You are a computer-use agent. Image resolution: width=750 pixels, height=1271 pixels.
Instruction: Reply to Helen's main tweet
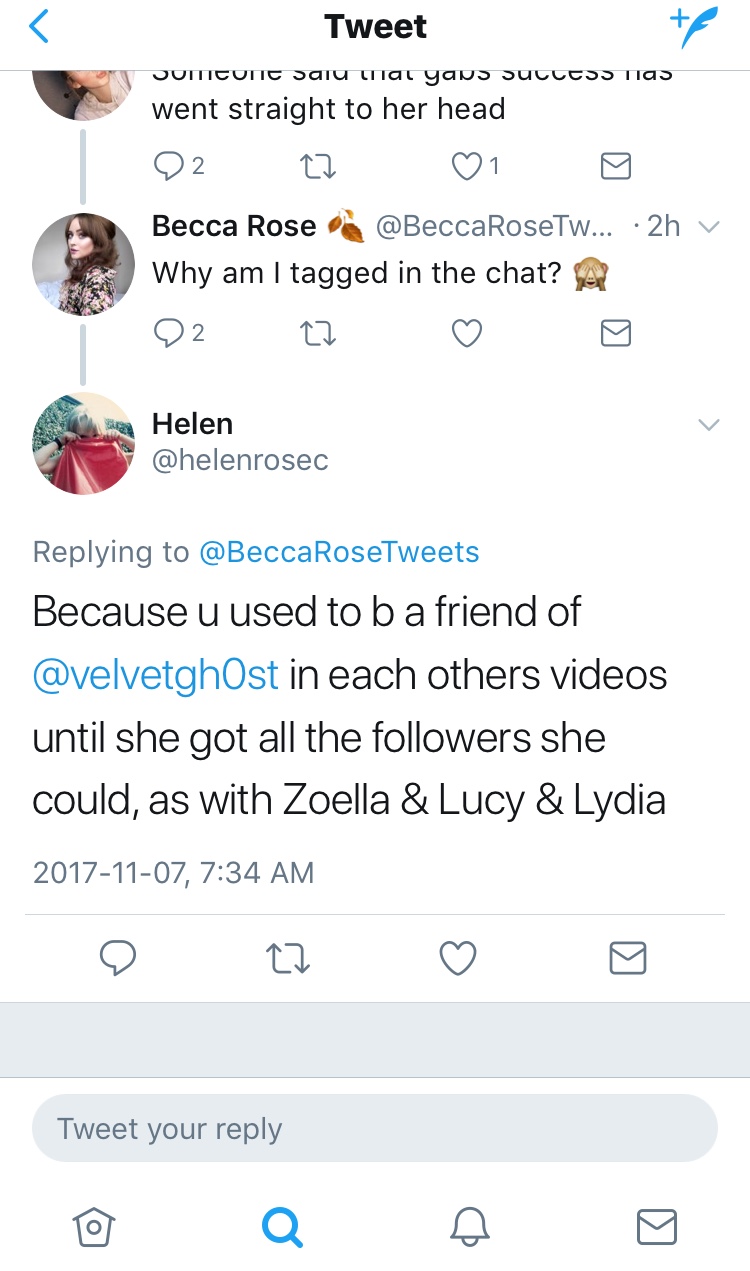(118, 959)
